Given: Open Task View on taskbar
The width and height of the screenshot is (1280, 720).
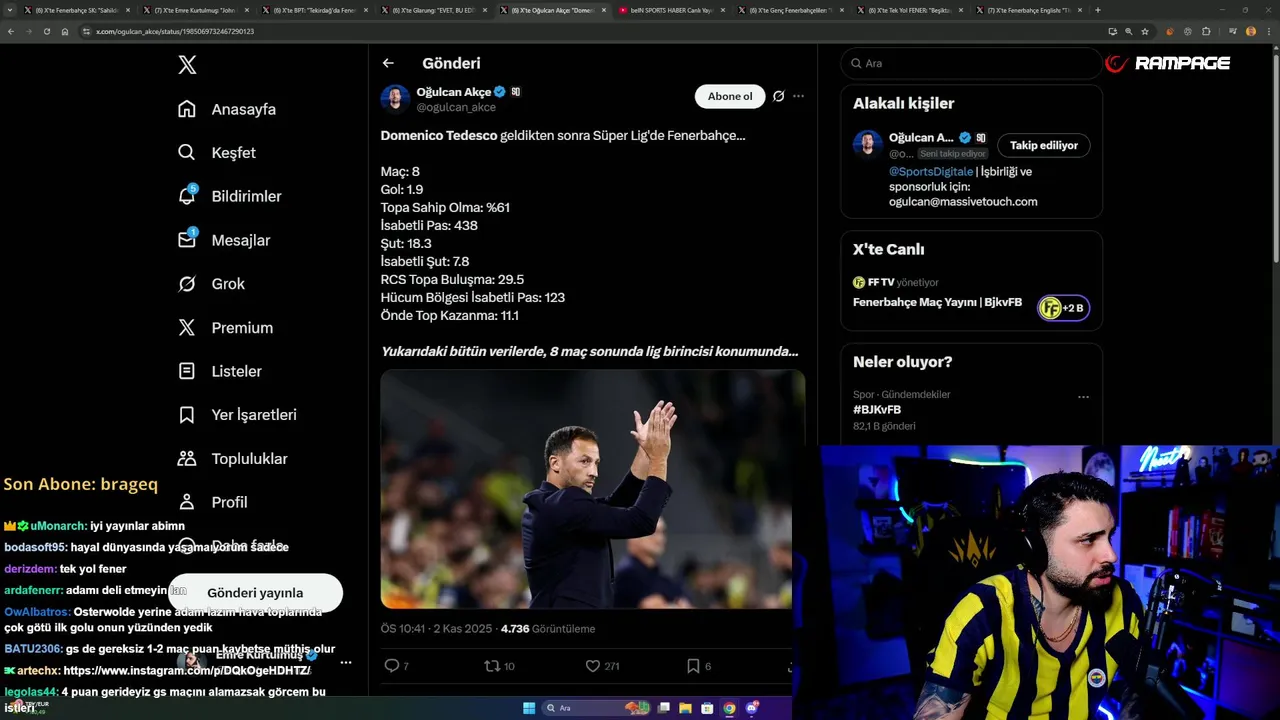Looking at the screenshot, I should coord(663,708).
